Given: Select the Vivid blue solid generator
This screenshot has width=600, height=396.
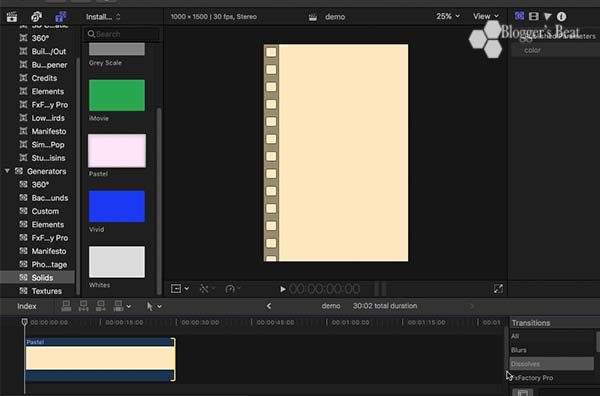Looking at the screenshot, I should (117, 207).
